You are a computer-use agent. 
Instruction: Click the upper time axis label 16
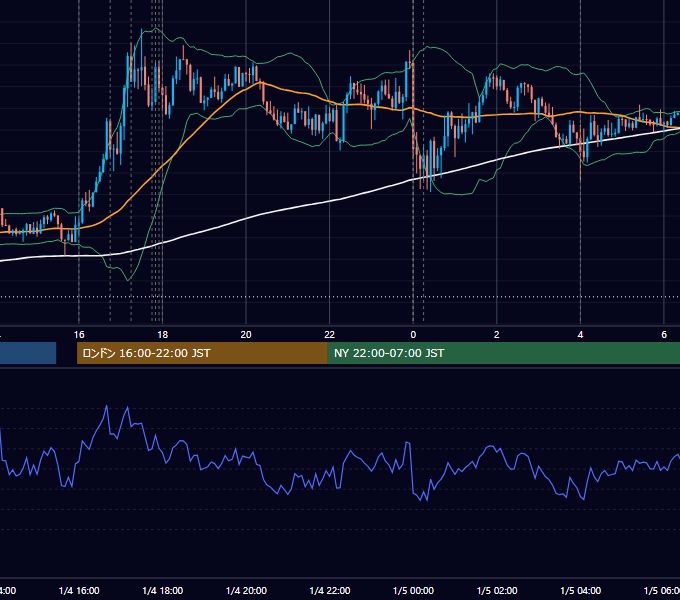pyautogui.click(x=79, y=335)
